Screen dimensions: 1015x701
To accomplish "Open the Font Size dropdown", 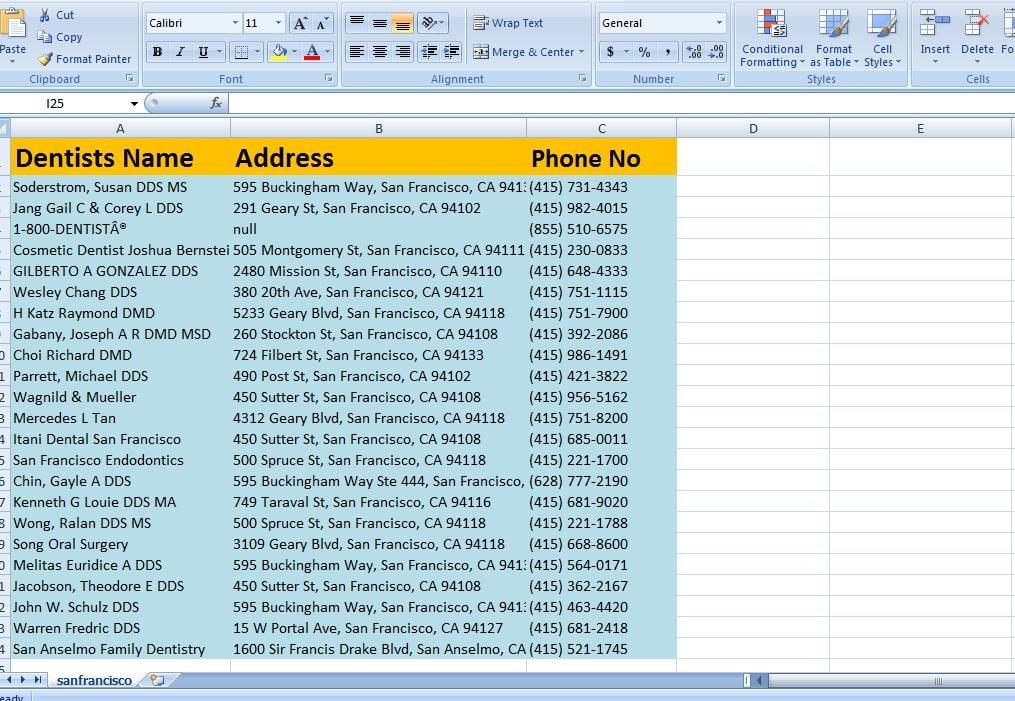I will pos(277,22).
